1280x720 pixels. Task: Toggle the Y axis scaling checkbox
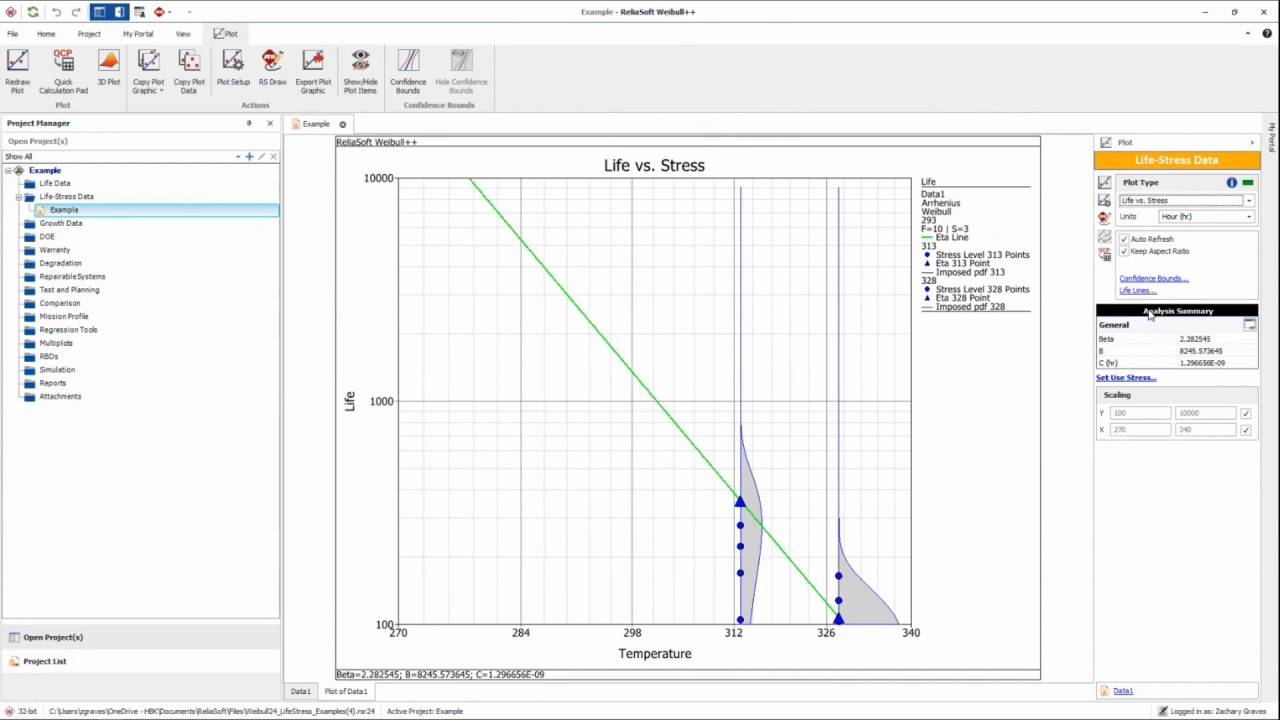[1245, 413]
